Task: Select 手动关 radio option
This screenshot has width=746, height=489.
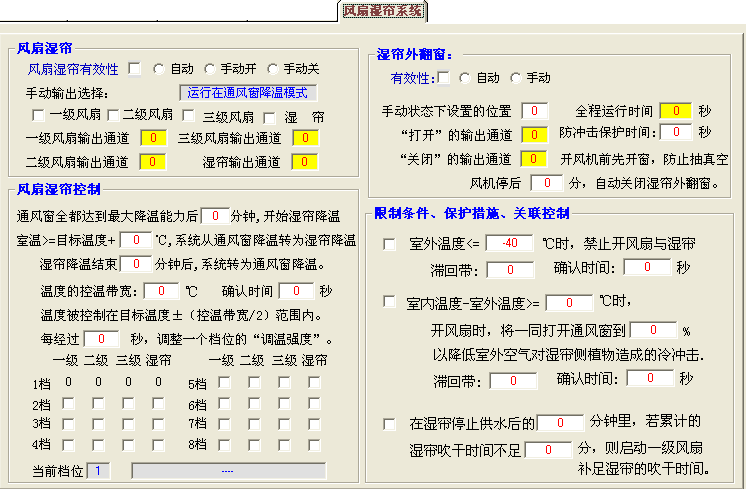Action: coord(273,69)
